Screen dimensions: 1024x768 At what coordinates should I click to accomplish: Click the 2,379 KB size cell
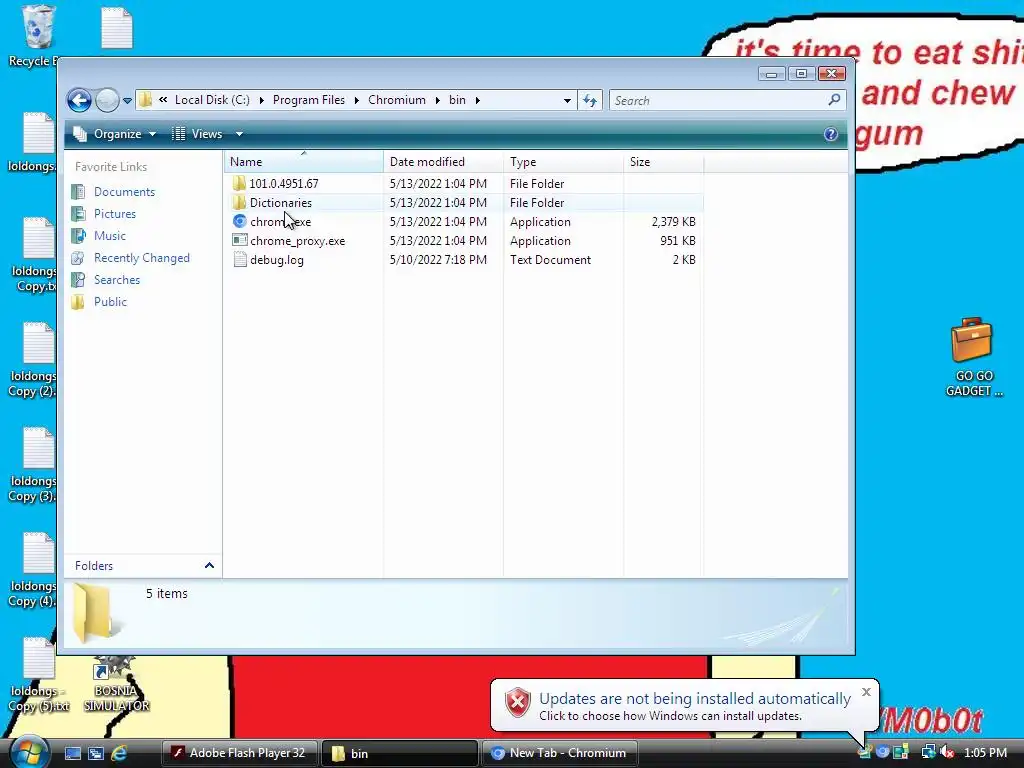(x=673, y=222)
